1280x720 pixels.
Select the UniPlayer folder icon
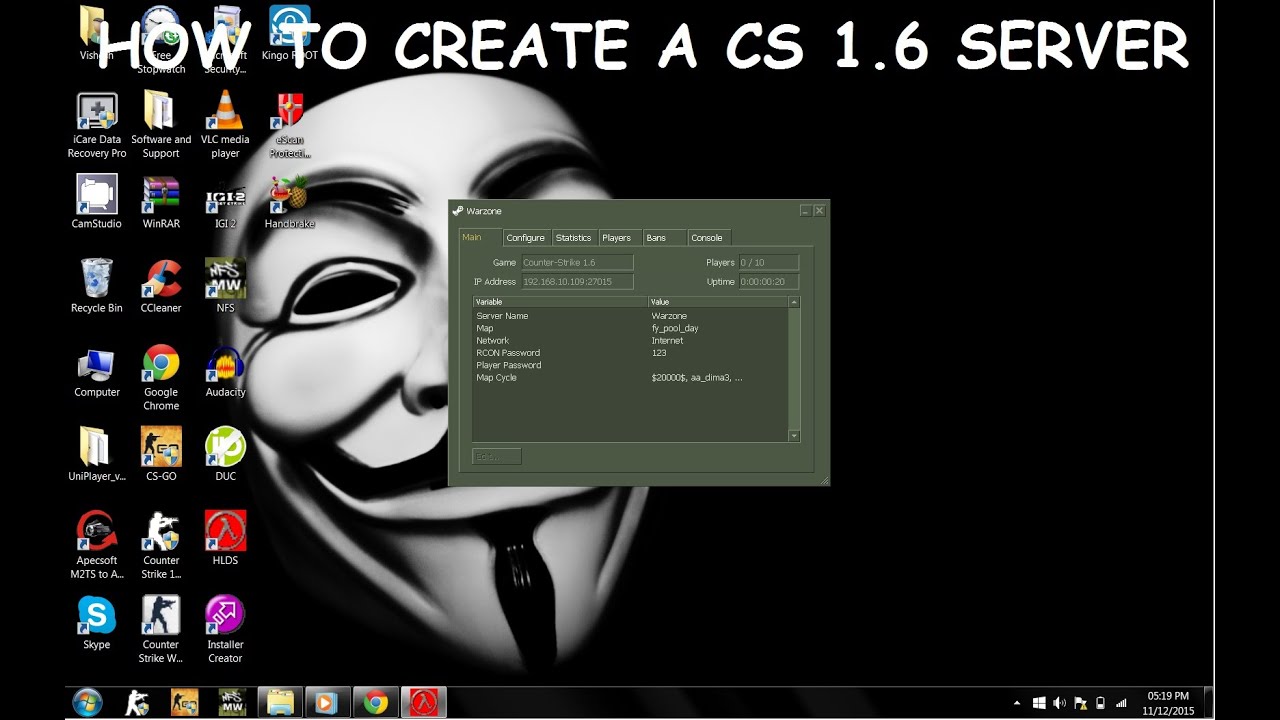click(97, 455)
